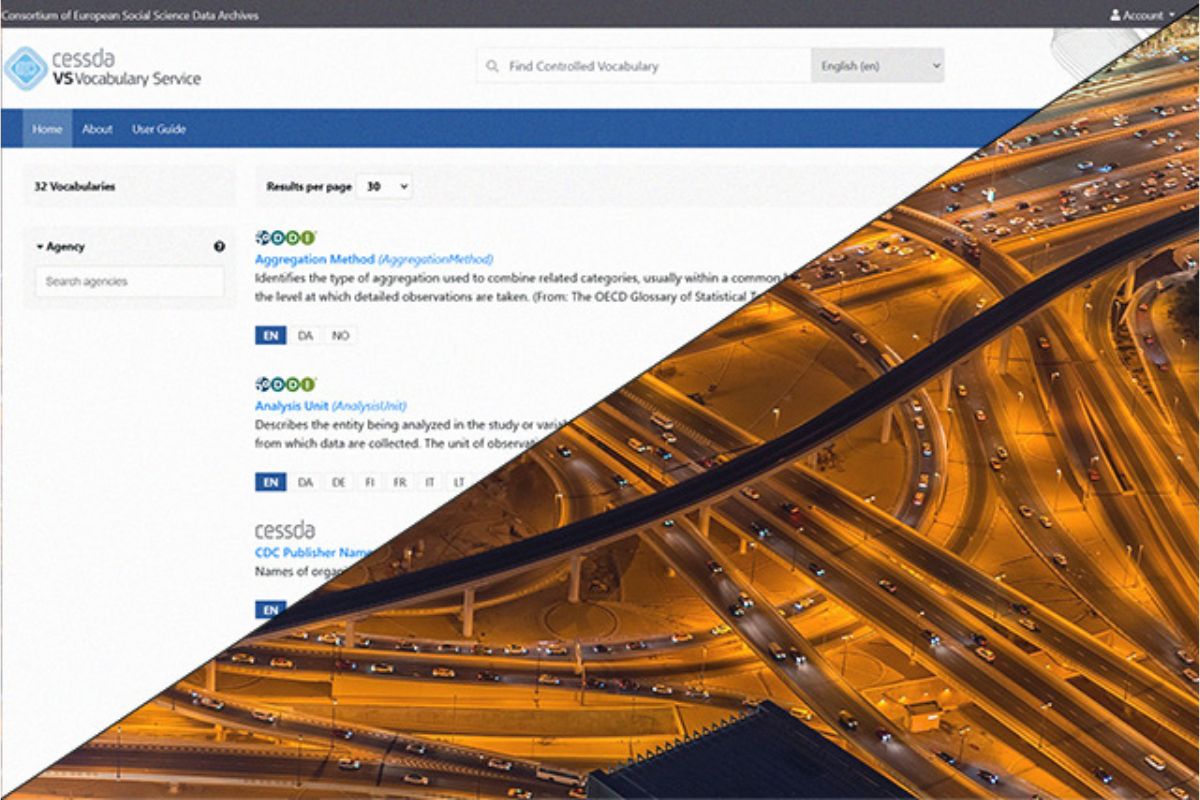1200x800 pixels.
Task: Open the Analysis Unit vocabulary link
Action: pos(291,406)
